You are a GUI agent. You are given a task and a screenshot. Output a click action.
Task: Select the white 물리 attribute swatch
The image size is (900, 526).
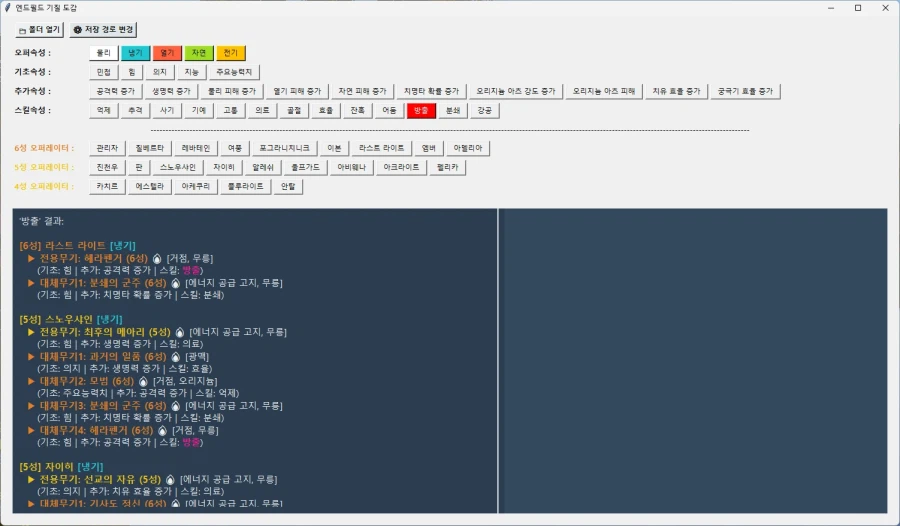point(103,53)
